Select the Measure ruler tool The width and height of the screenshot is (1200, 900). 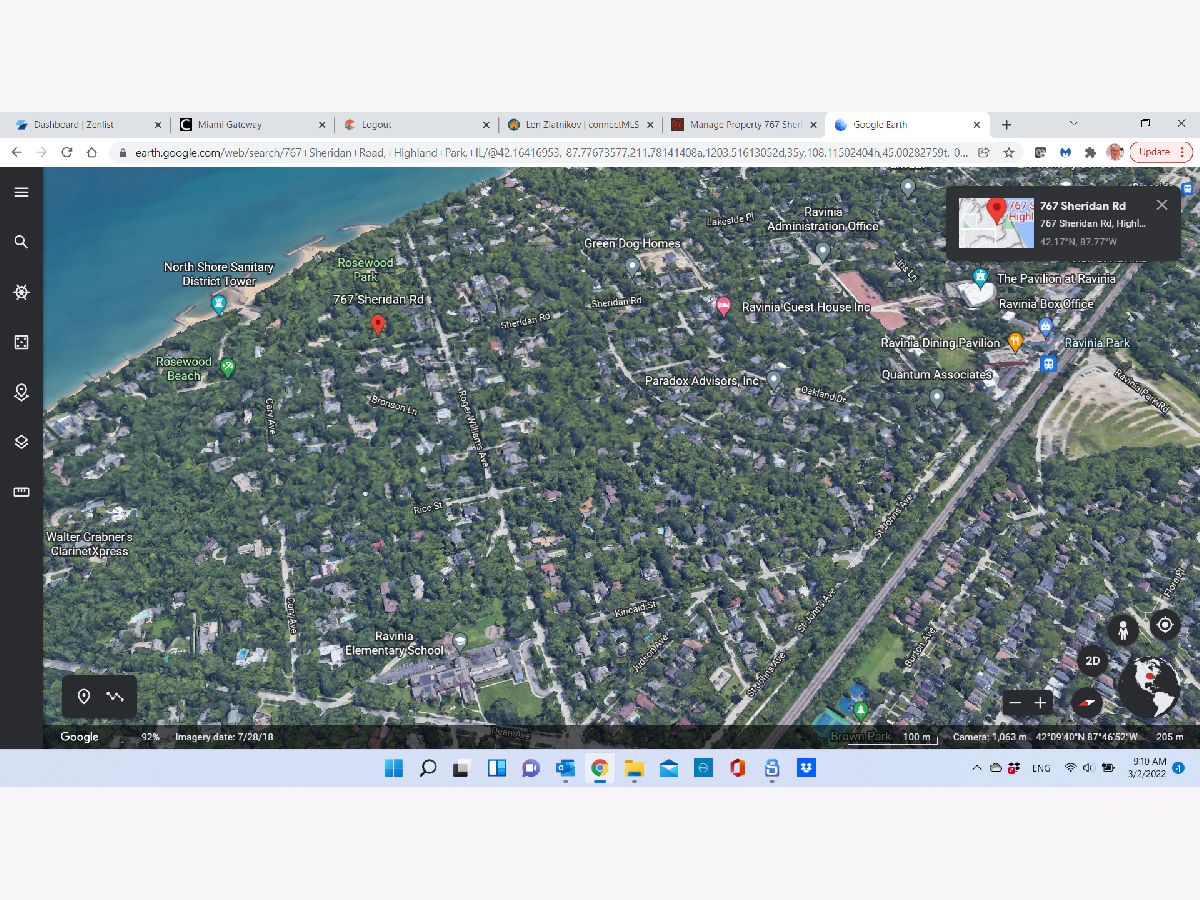pos(21,492)
